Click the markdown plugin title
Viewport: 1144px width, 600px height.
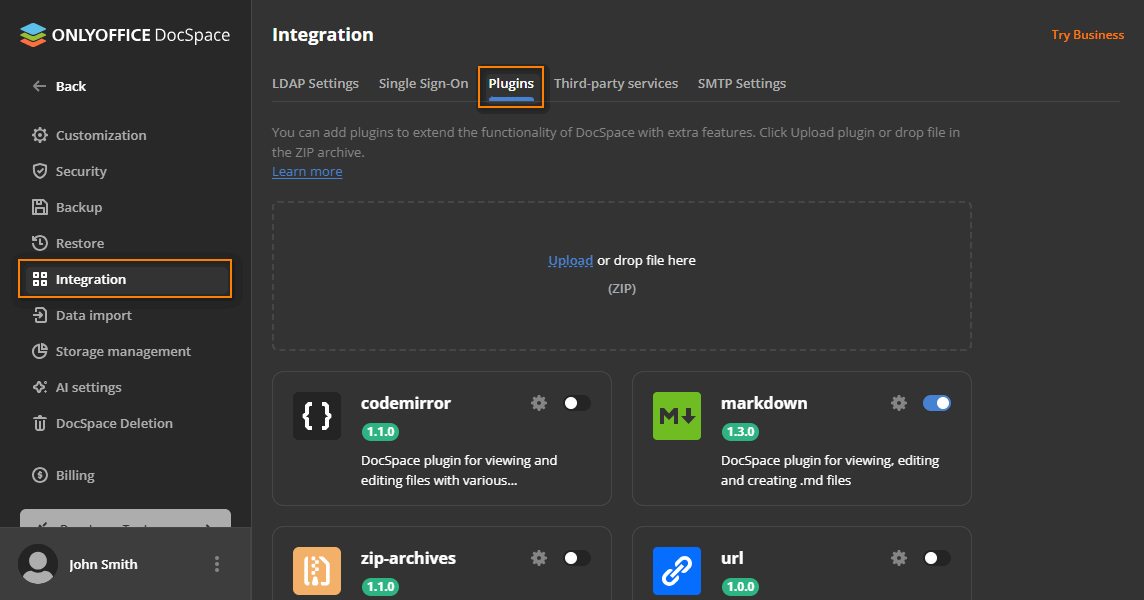764,403
